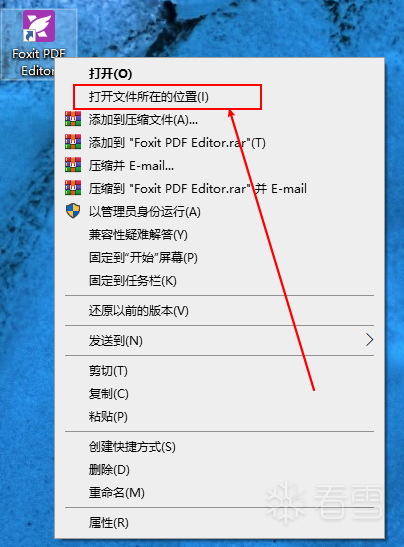Choose 打开文件所在的位置(I)
This screenshot has height=547, width=404.
[219, 97]
